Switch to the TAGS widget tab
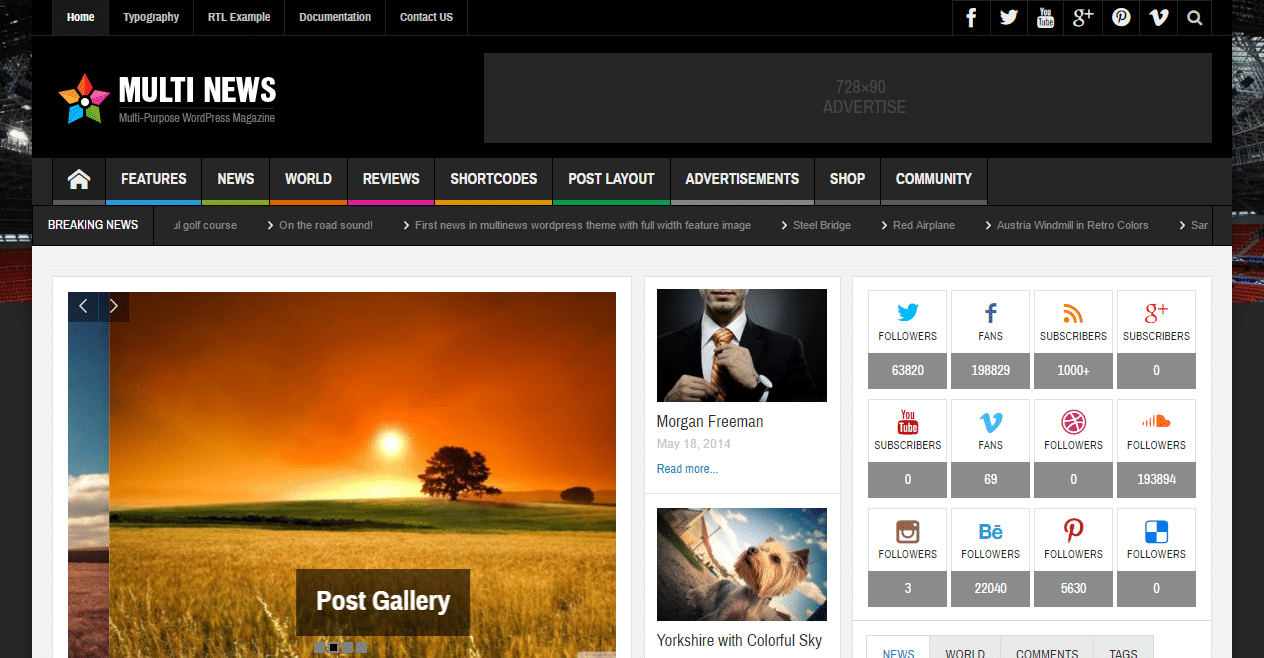The image size is (1264, 658). (1123, 648)
